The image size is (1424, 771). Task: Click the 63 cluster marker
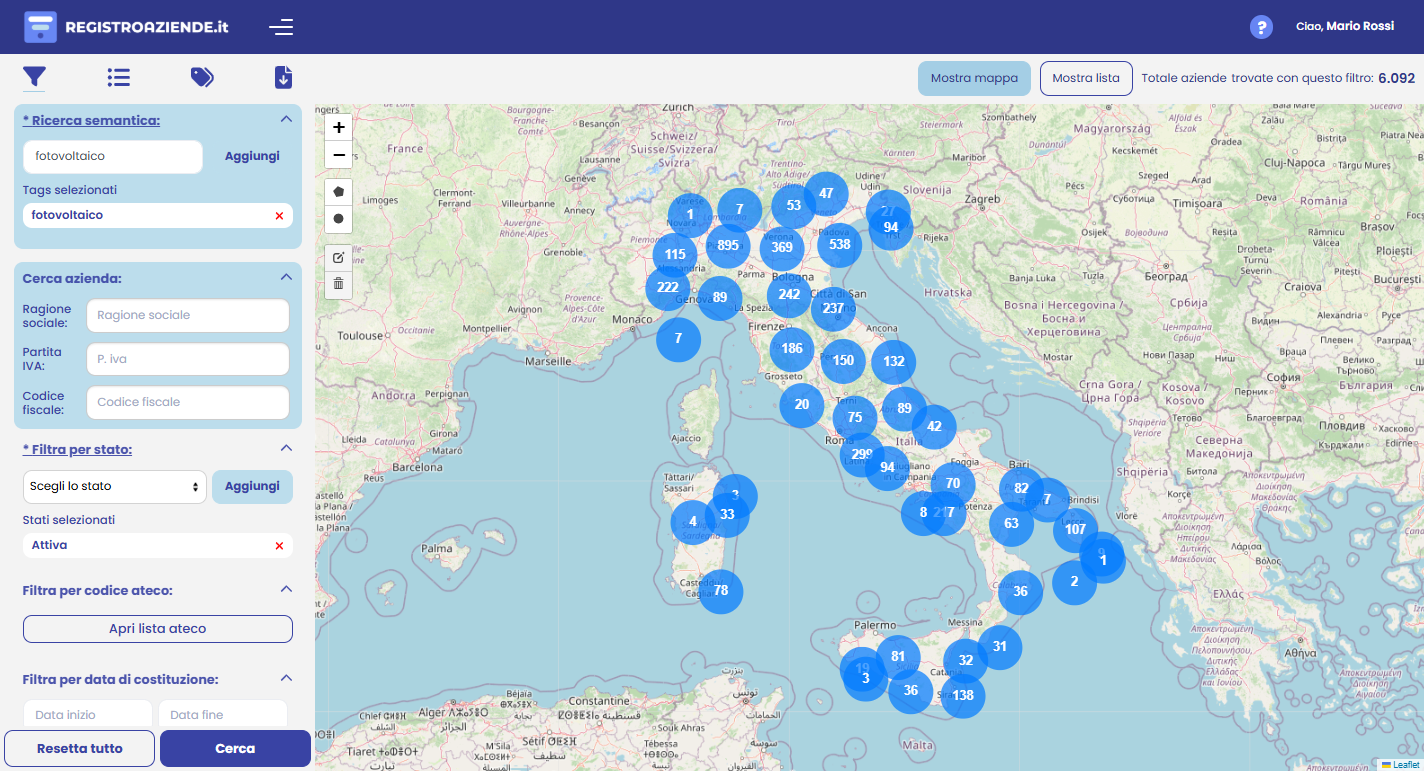click(1011, 523)
